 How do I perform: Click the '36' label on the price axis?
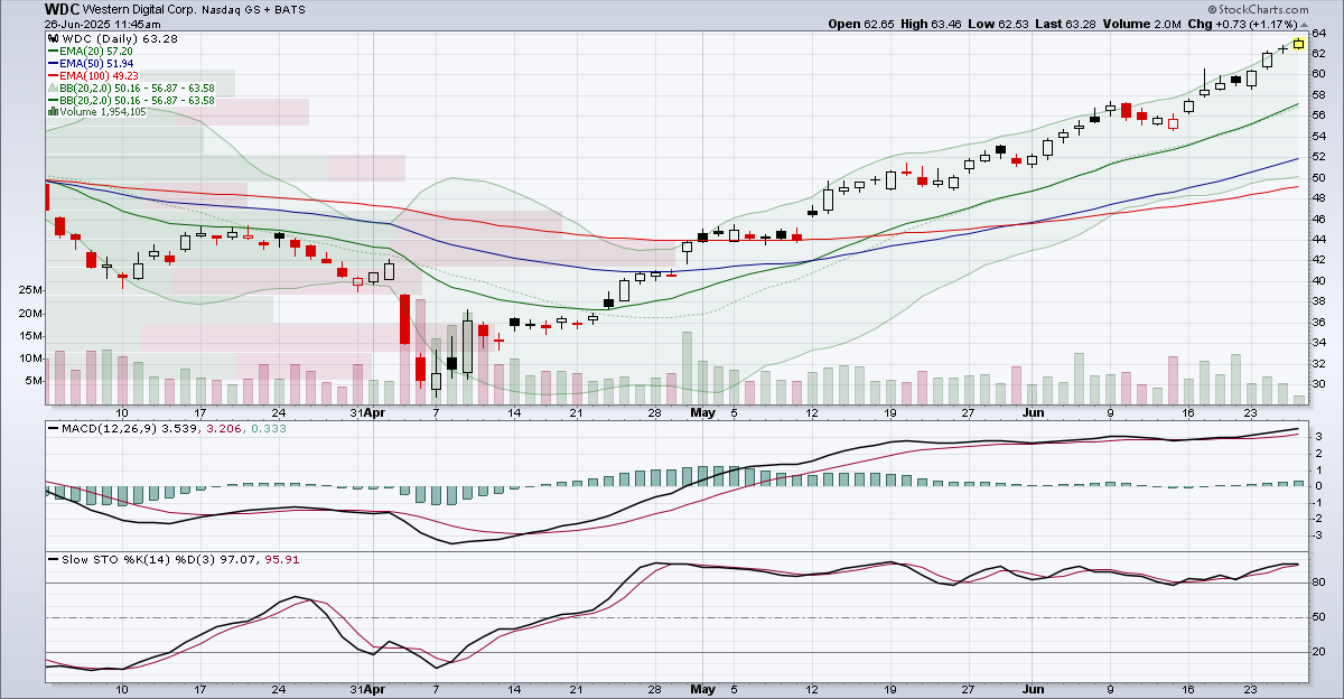coord(1320,322)
